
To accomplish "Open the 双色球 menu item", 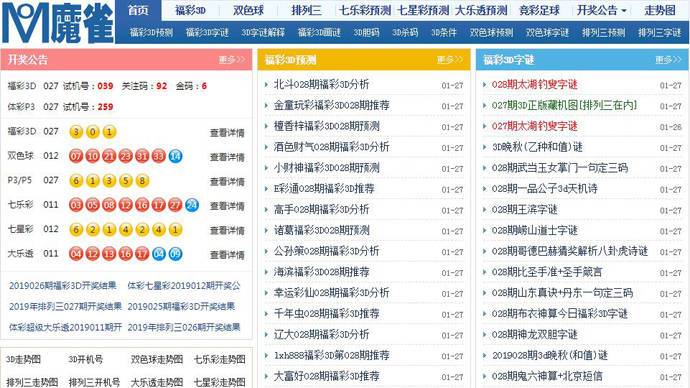I will 248,10.
